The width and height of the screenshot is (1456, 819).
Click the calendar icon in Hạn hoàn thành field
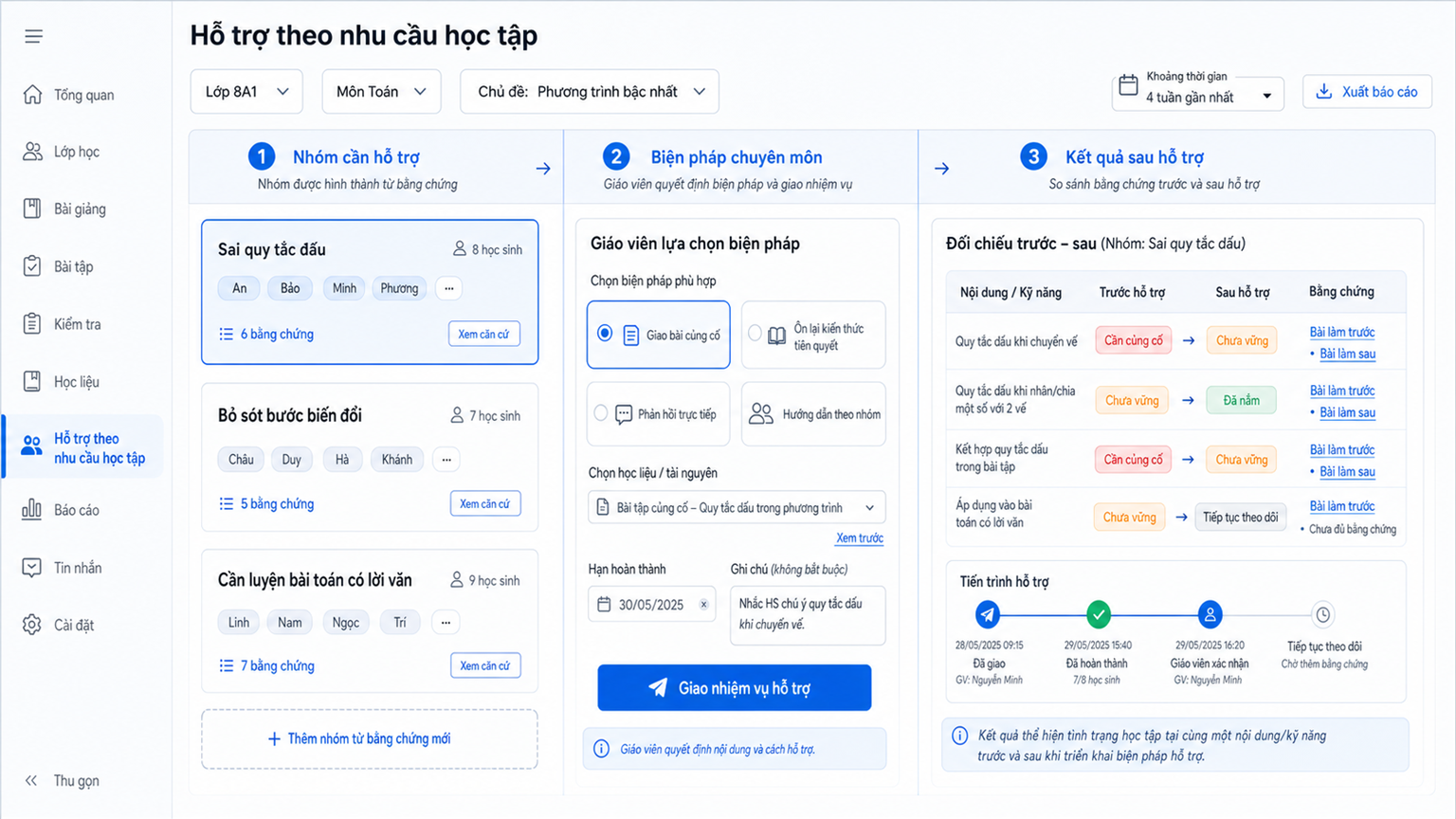point(604,604)
